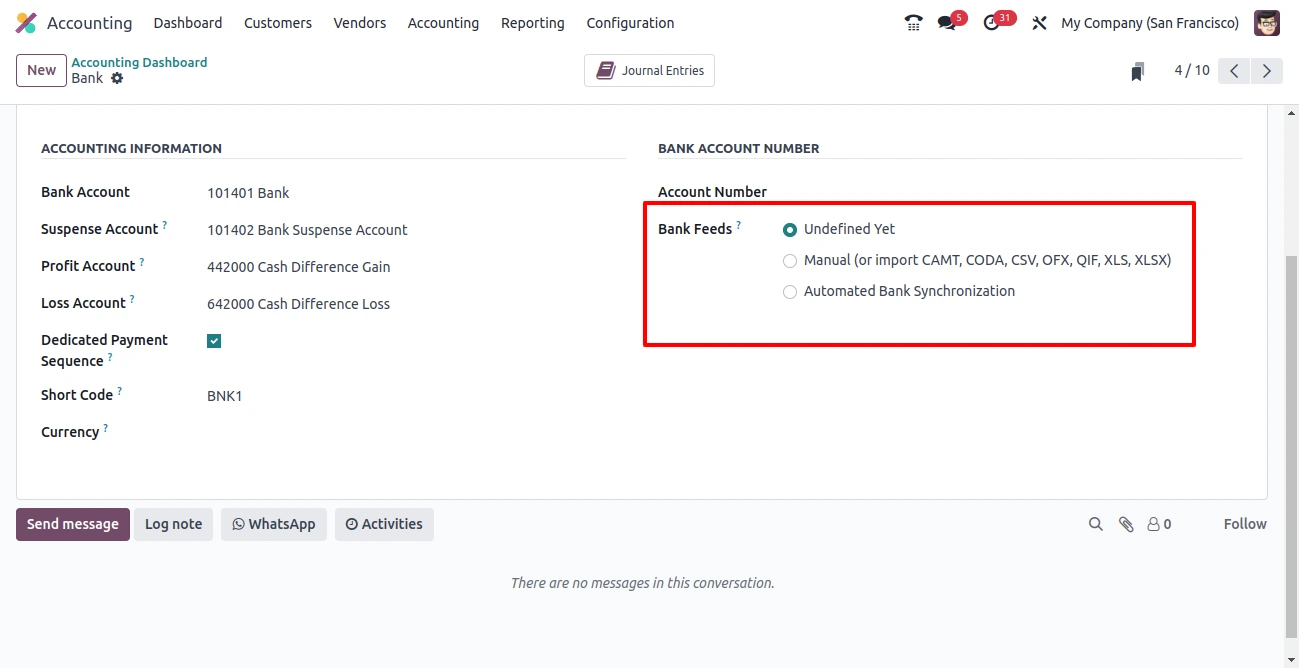Click the Follow button
1299x668 pixels.
pyautogui.click(x=1245, y=524)
